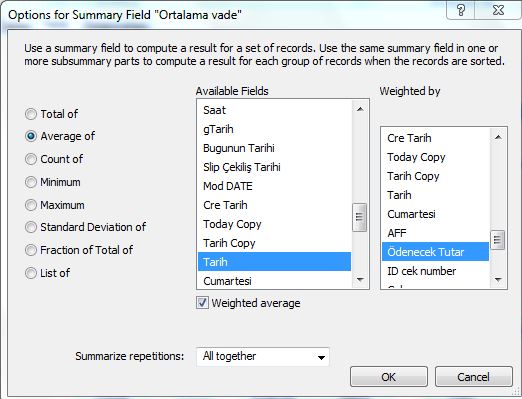This screenshot has width=522, height=399.
Task: Select the Total of radio button
Action: (x=31, y=114)
